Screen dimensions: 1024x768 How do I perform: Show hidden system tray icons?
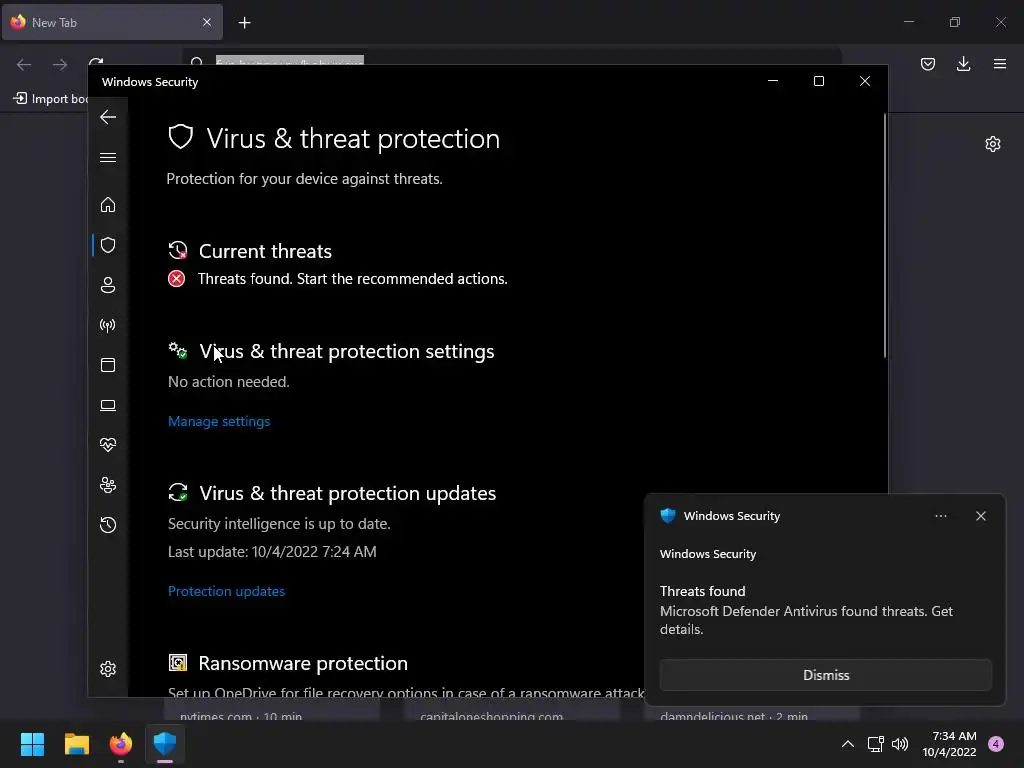click(848, 744)
